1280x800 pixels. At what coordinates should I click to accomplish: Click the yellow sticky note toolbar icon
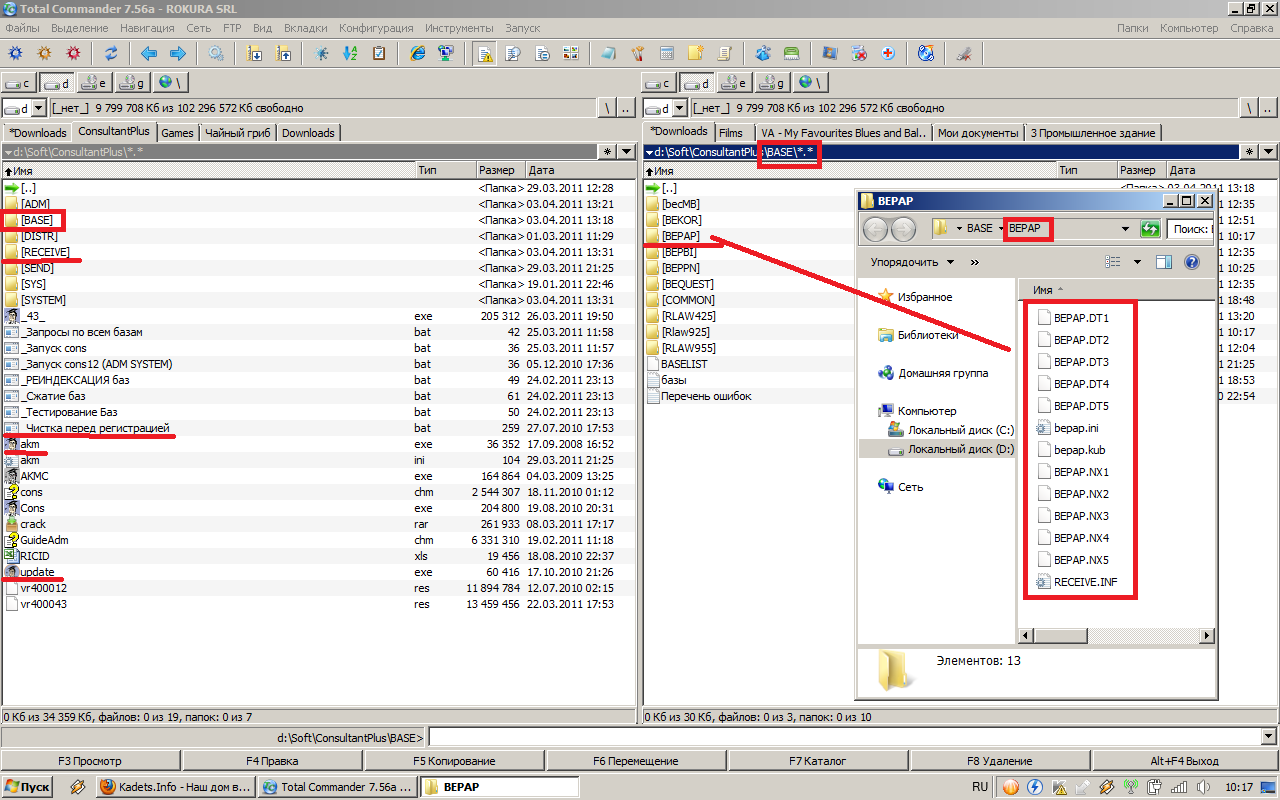point(696,53)
